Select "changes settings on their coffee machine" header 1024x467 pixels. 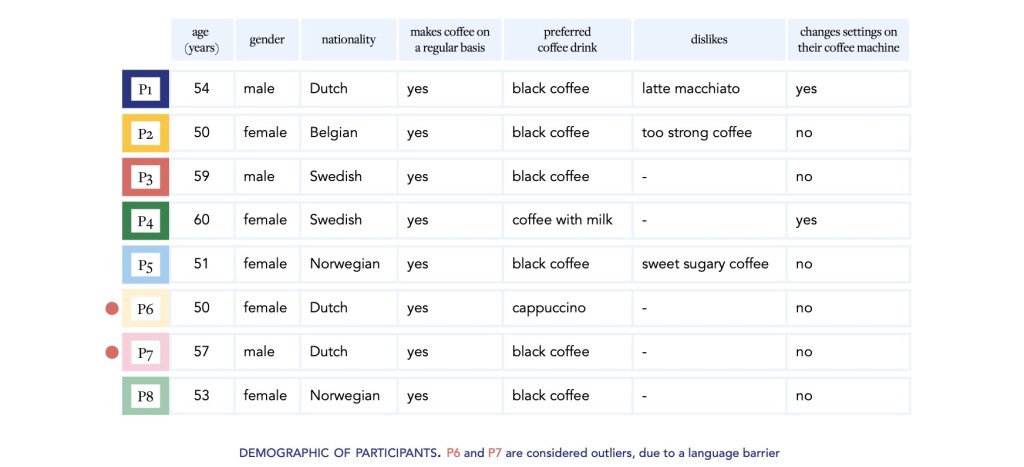point(848,40)
